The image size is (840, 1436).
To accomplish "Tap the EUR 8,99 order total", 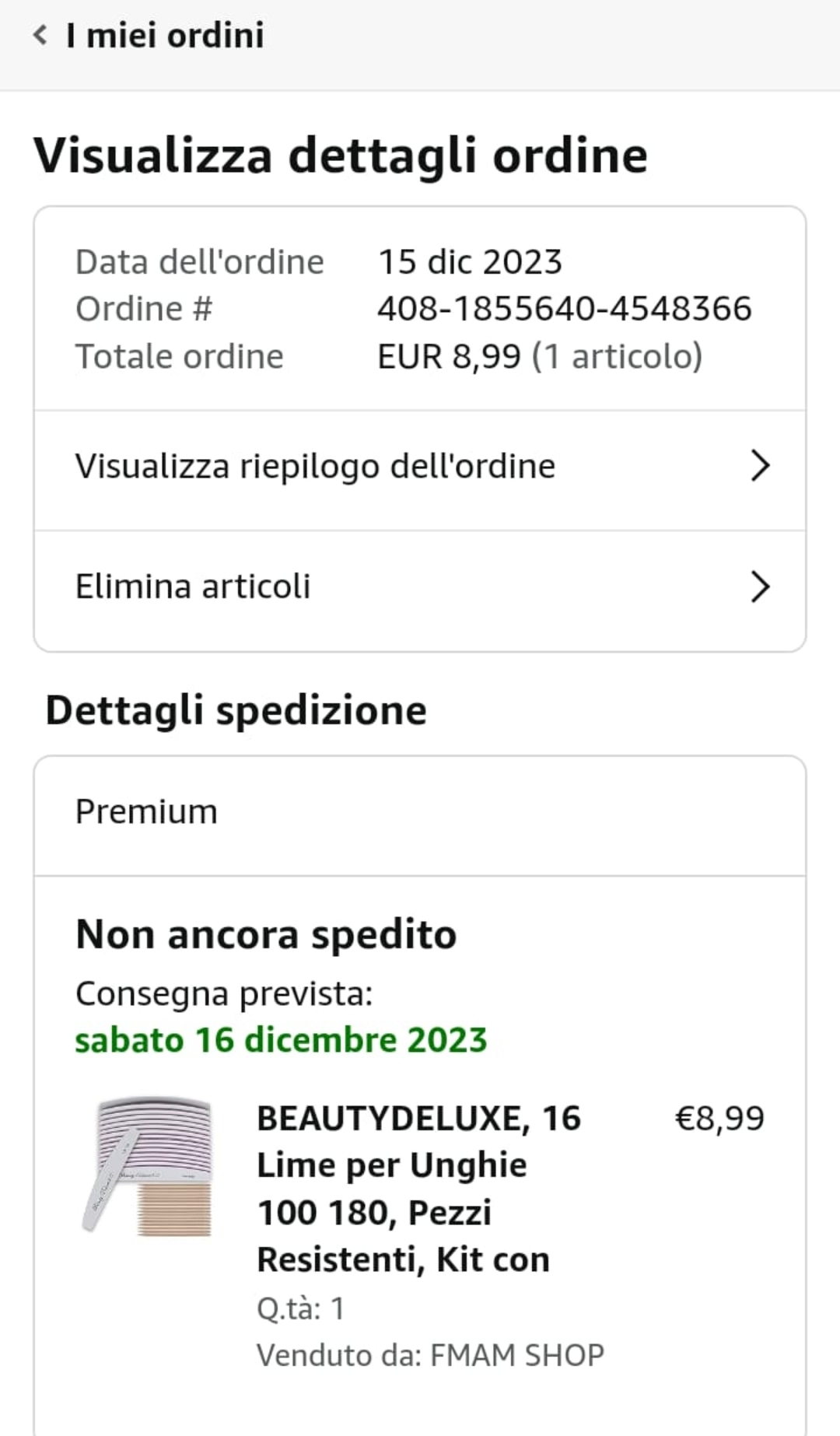I will (449, 356).
